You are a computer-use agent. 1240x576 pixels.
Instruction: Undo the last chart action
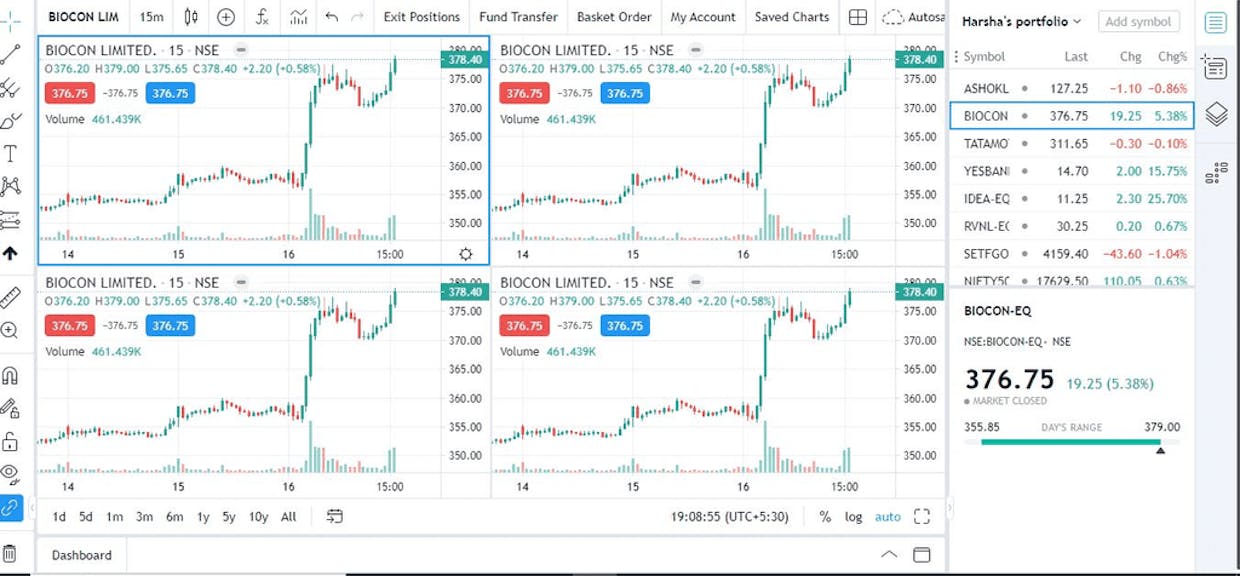pos(332,17)
